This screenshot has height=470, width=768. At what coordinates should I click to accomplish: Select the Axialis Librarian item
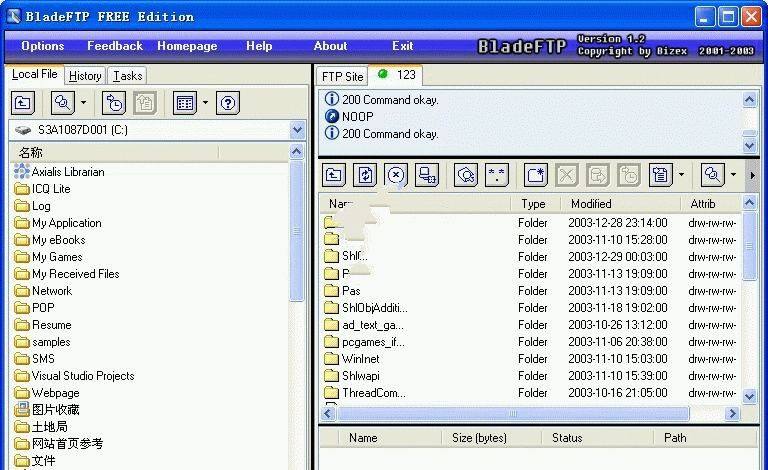59,172
